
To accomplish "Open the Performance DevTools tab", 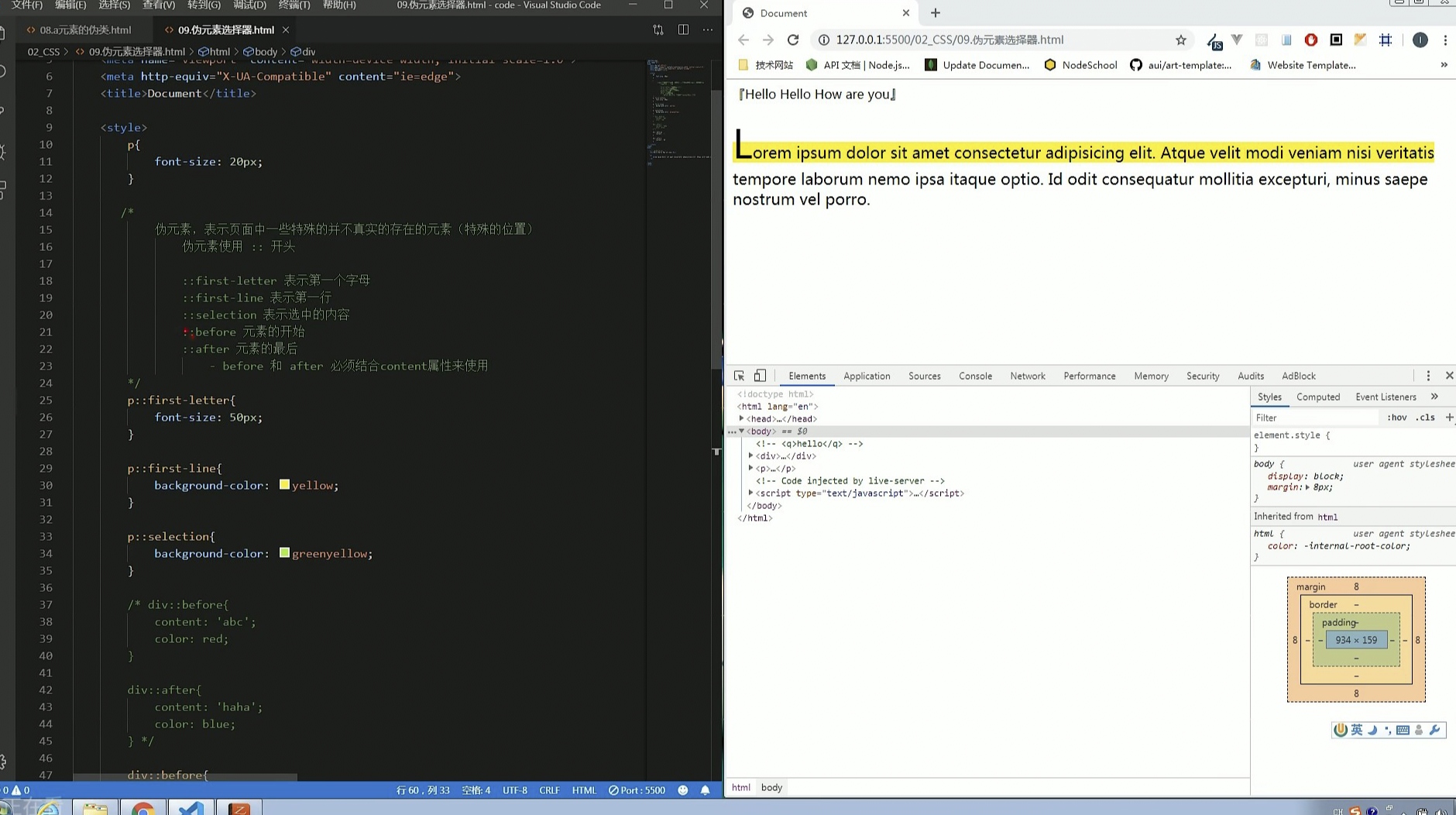I will click(1089, 376).
